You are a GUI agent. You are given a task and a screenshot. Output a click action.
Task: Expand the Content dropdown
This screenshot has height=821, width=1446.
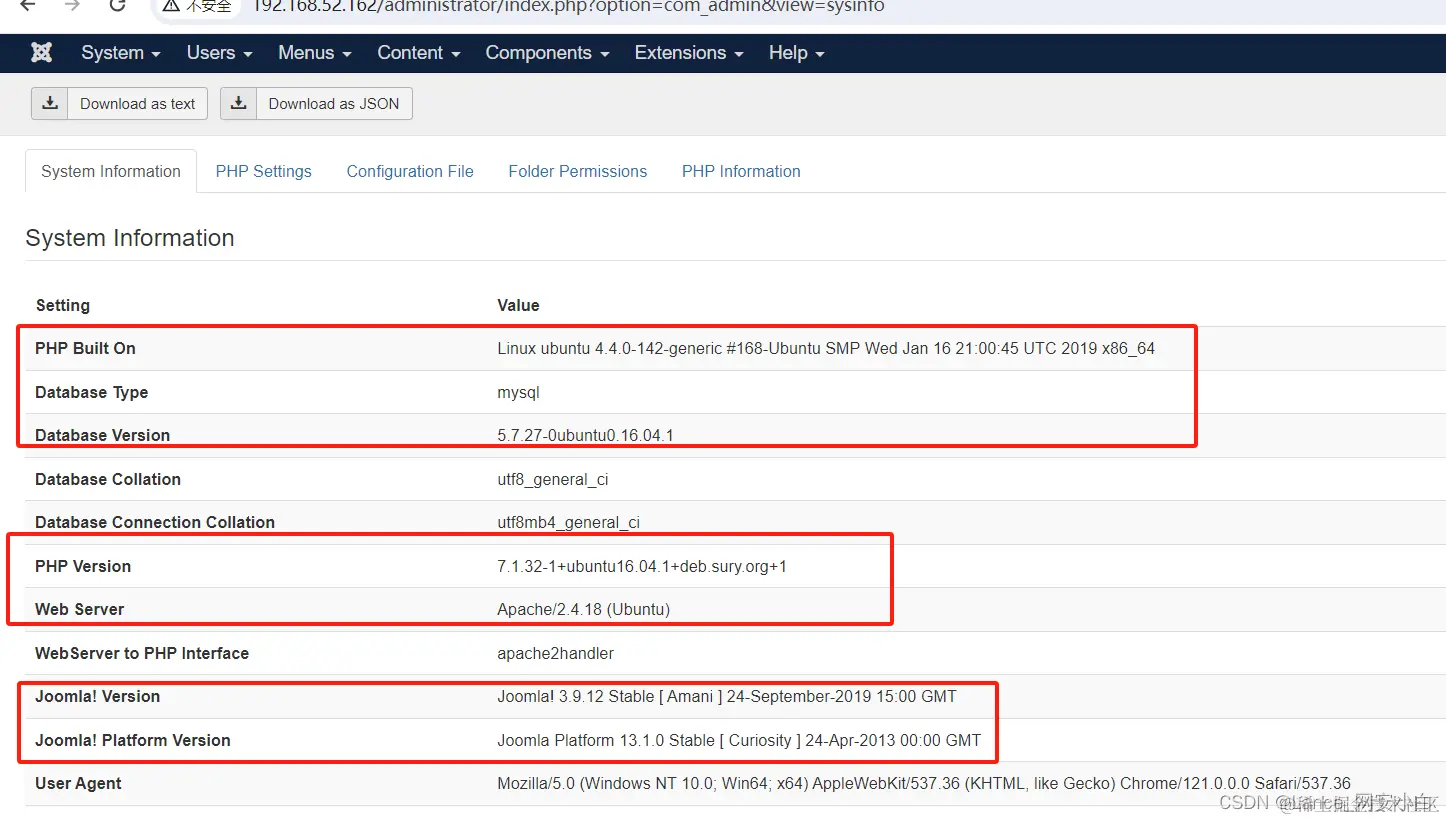point(419,53)
